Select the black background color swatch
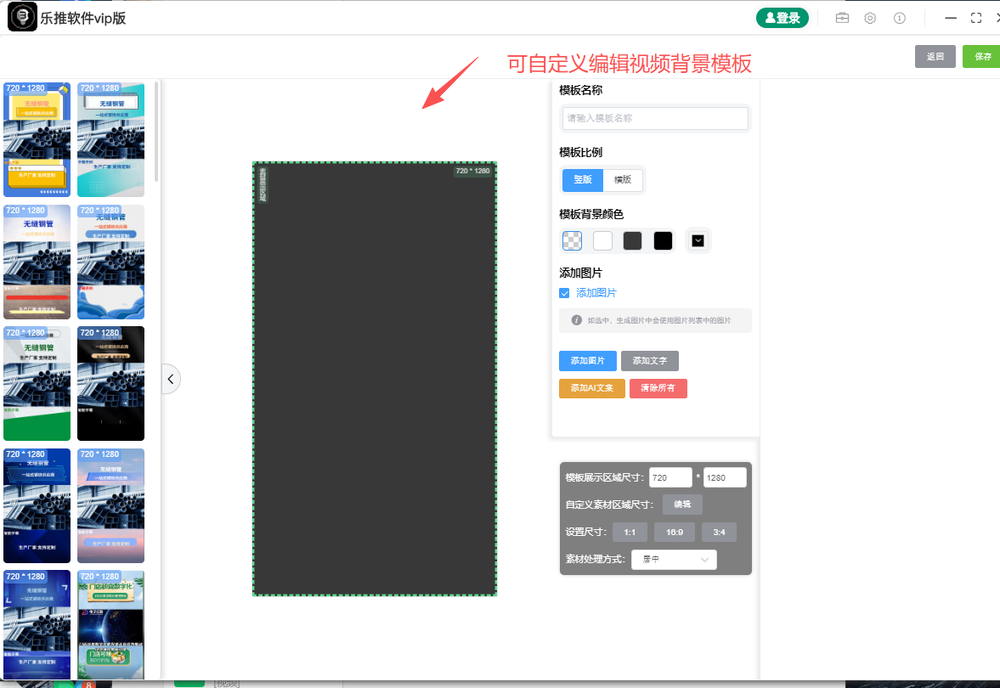1000x688 pixels. (662, 240)
